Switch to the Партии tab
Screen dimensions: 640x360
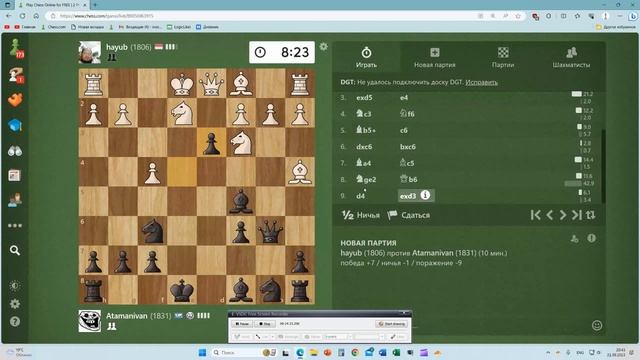point(503,58)
